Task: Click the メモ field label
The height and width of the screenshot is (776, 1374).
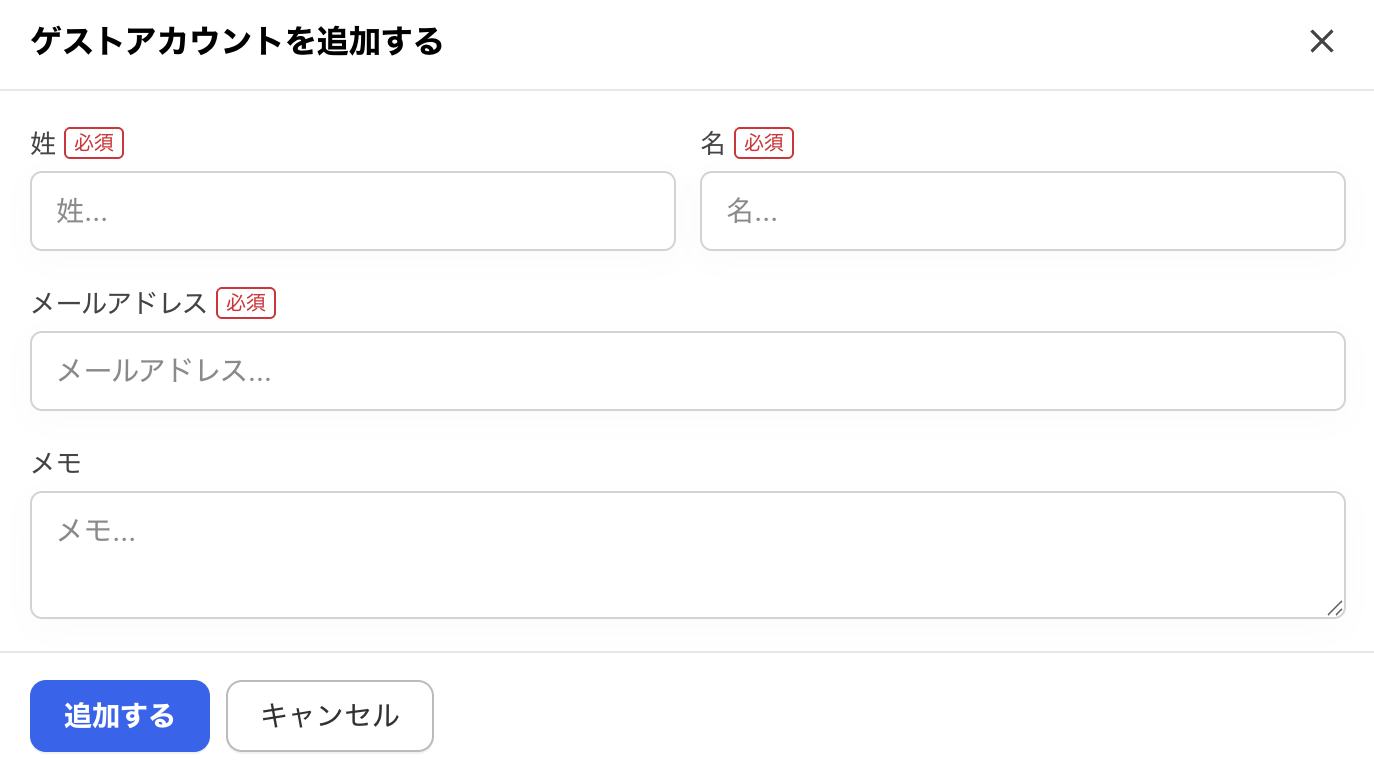Action: coord(56,463)
